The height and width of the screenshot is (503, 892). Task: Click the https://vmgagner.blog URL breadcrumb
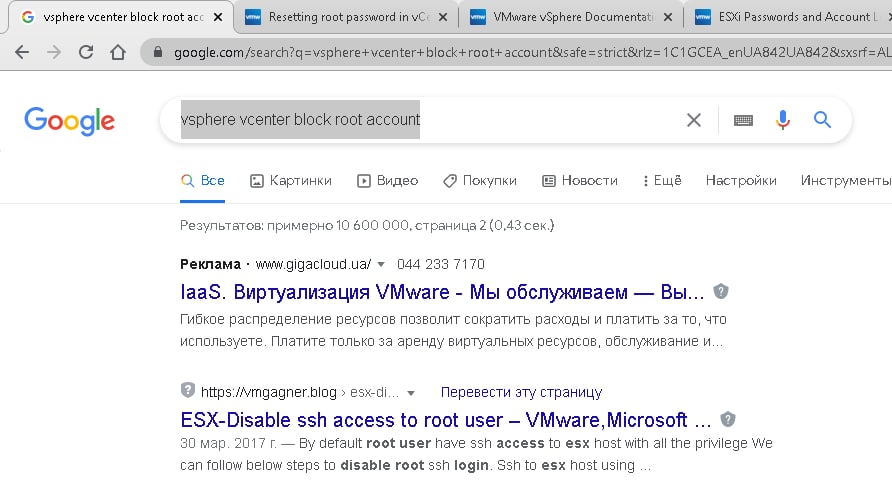tap(269, 393)
